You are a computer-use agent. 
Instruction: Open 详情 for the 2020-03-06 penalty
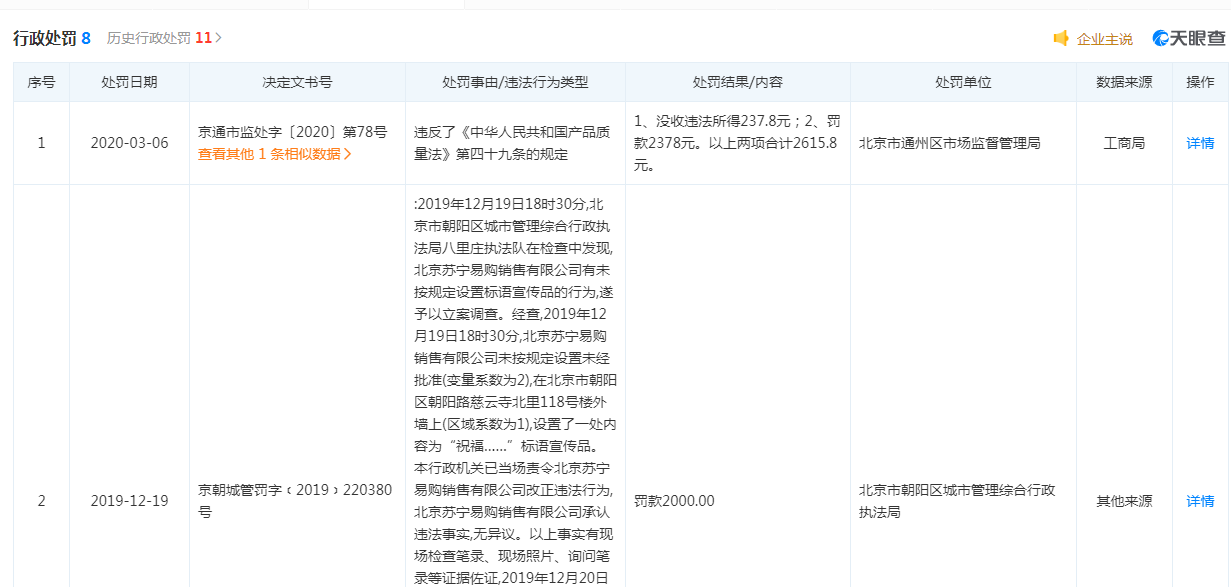pos(1200,143)
